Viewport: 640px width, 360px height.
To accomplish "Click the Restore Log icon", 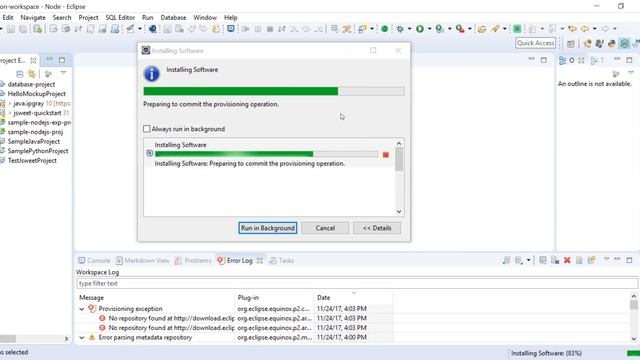I will pyautogui.click(x=591, y=260).
